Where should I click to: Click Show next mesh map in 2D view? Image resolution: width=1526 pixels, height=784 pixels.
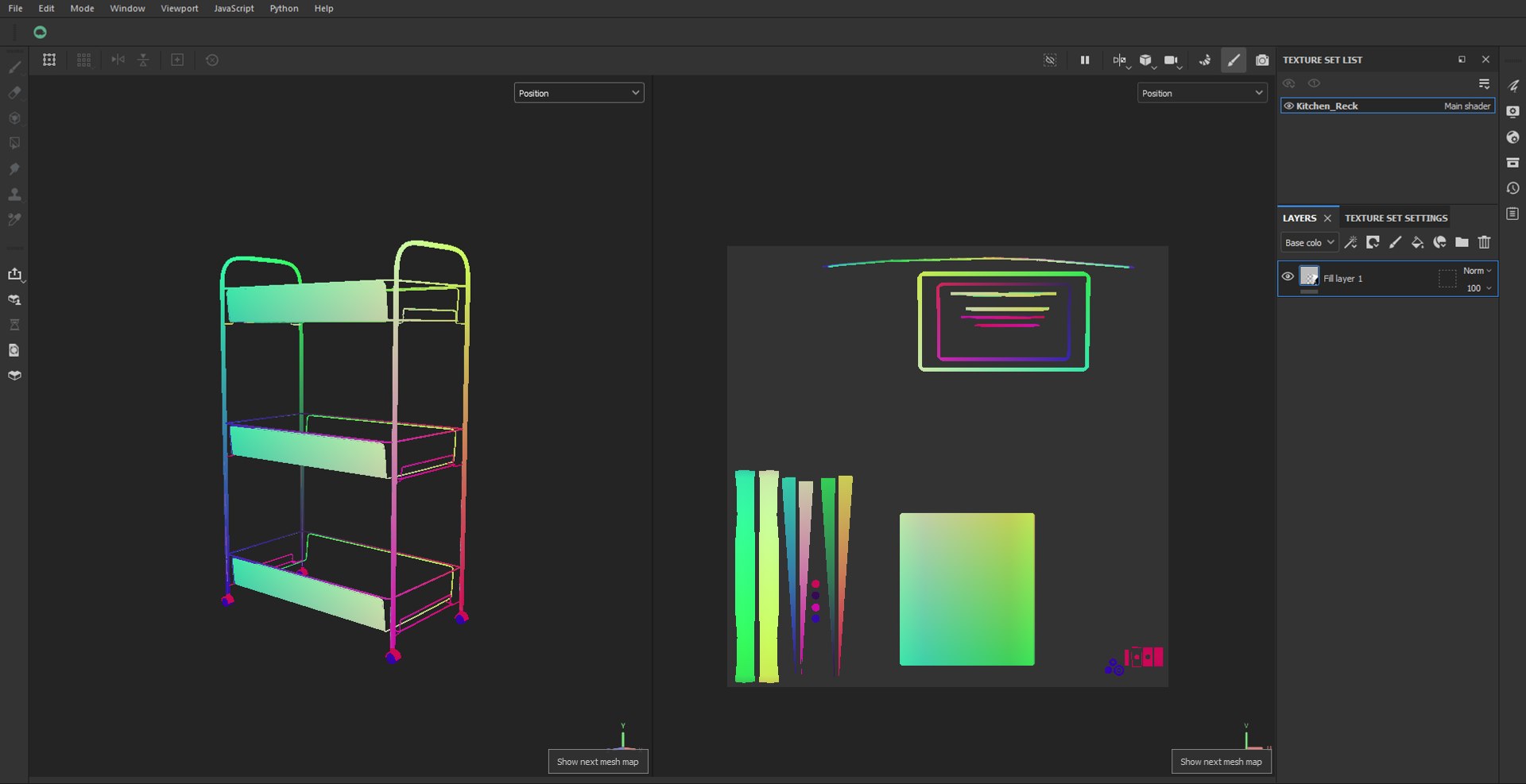(1221, 762)
